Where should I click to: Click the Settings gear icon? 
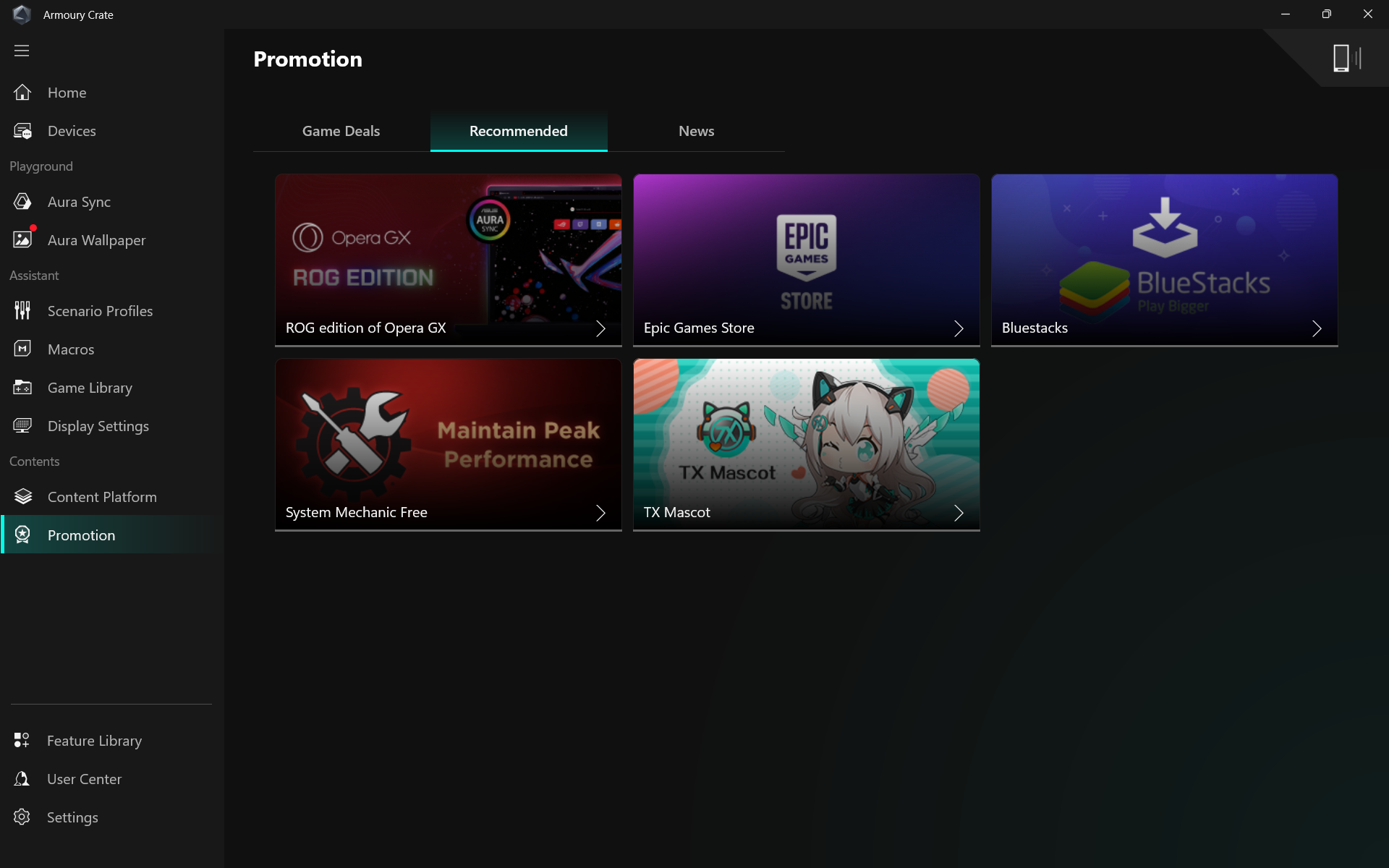[22, 817]
